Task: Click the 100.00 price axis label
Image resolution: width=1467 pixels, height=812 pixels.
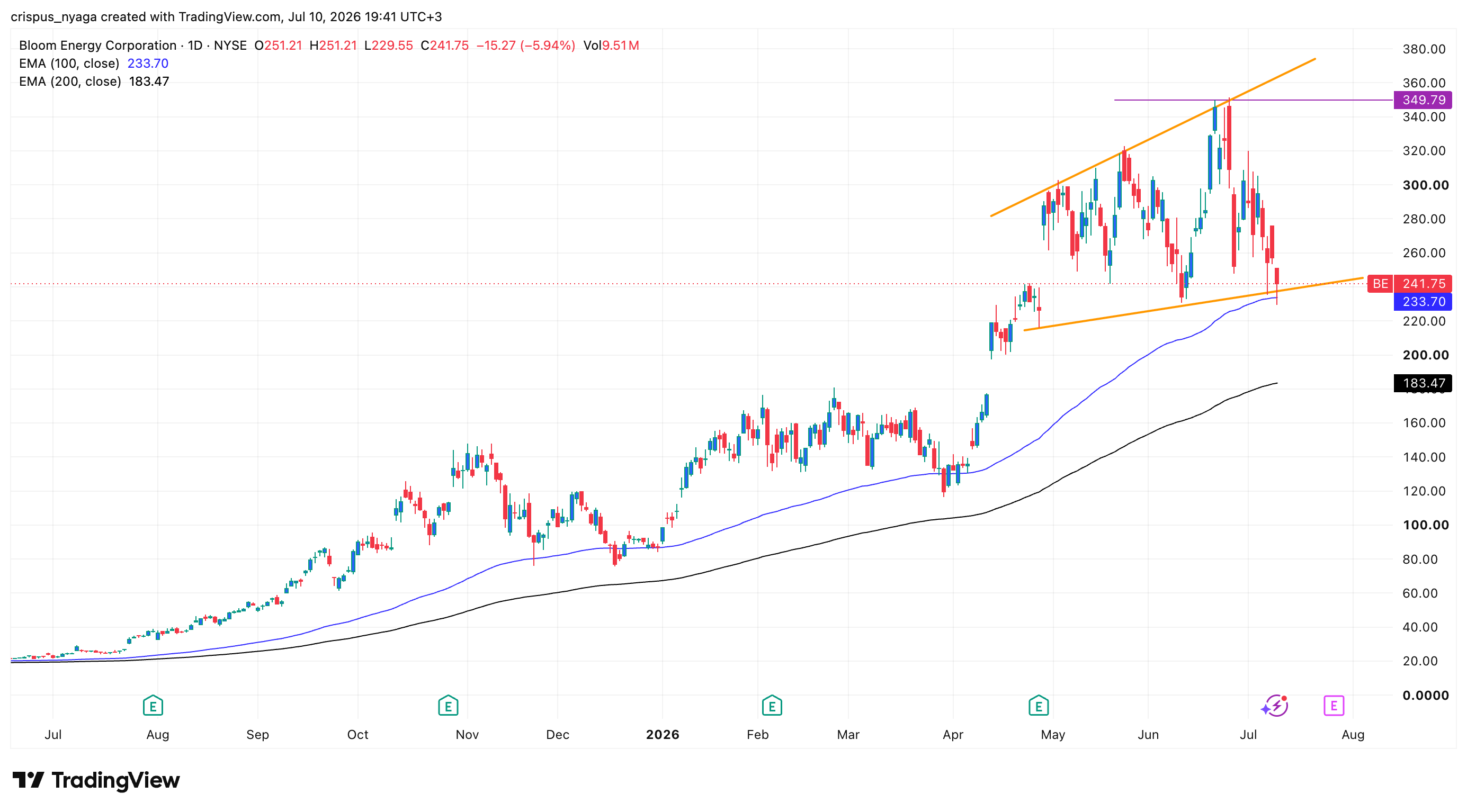Action: point(1425,525)
